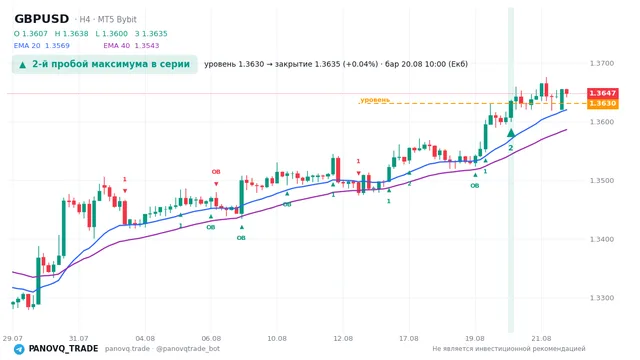Click the 'O 1.3607' open value
Image resolution: width=640 pixels, height=360 pixels.
31,34
